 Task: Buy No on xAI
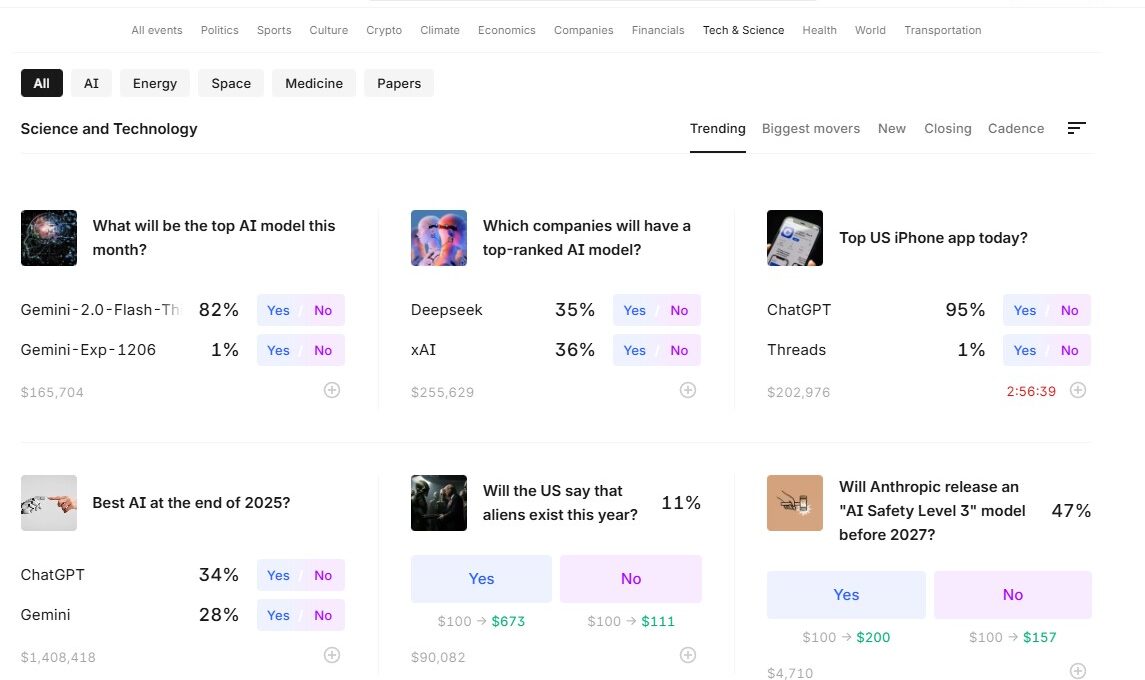point(679,351)
